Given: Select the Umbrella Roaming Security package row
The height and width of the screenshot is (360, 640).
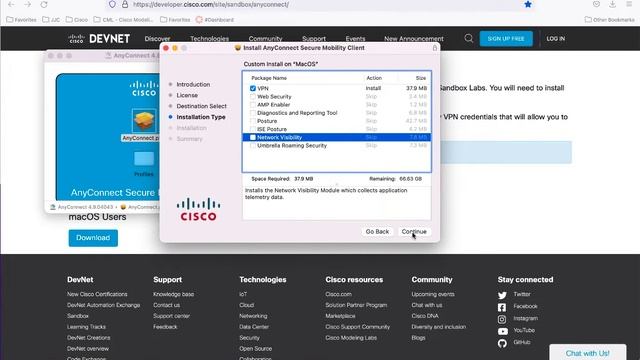Looking at the screenshot, I should [337, 145].
